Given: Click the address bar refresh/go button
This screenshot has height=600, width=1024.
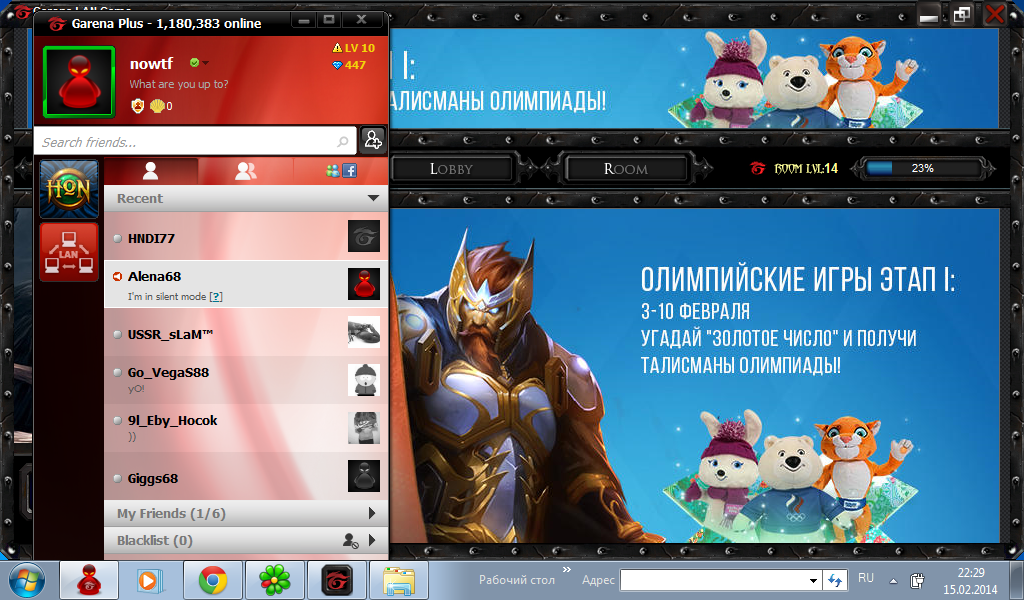Looking at the screenshot, I should coord(835,580).
